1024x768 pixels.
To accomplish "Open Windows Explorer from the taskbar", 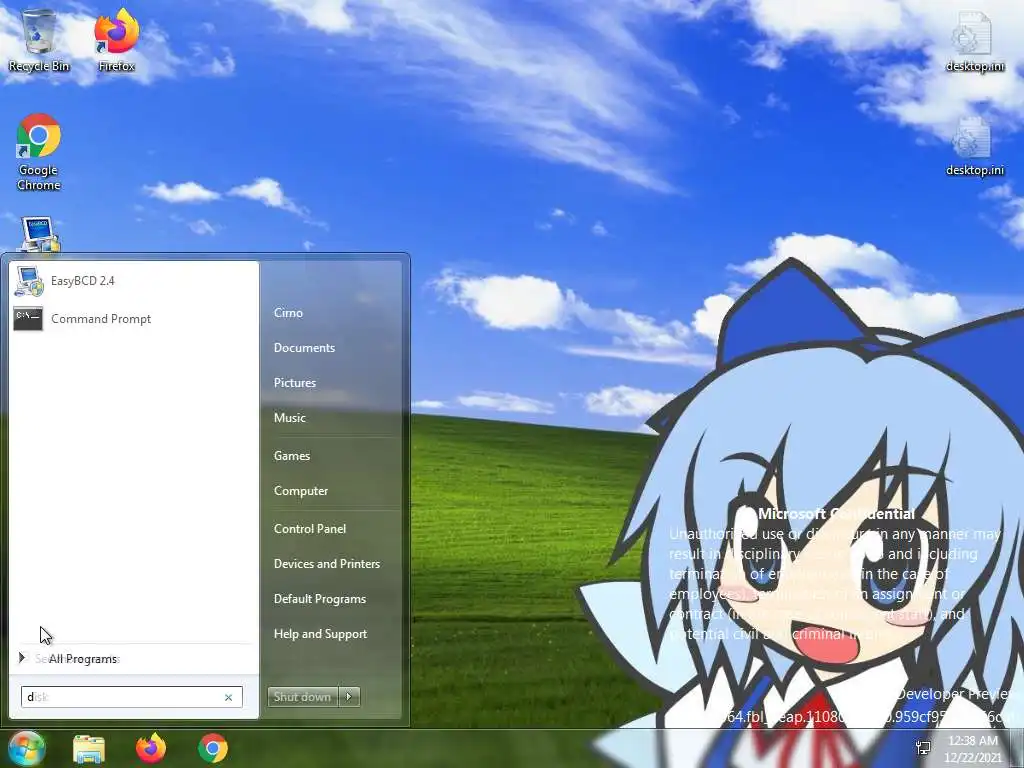I will click(89, 748).
